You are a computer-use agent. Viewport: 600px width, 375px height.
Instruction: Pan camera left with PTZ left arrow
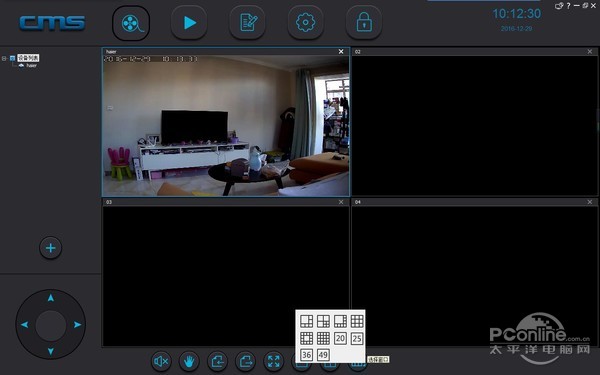pyautogui.click(x=24, y=324)
